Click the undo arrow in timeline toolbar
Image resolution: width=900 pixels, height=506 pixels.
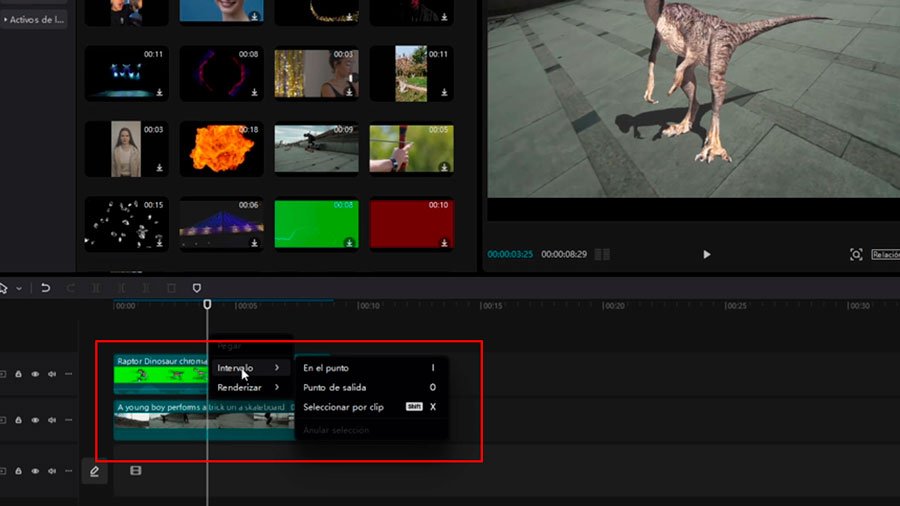click(x=45, y=288)
